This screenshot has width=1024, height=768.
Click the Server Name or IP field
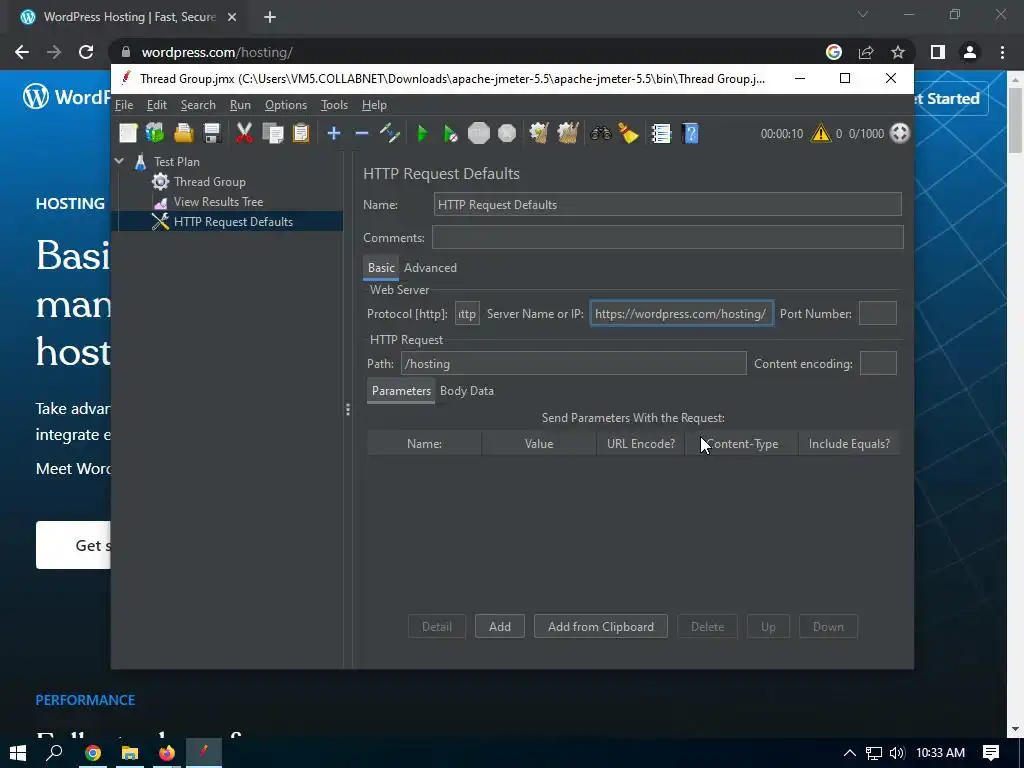682,313
